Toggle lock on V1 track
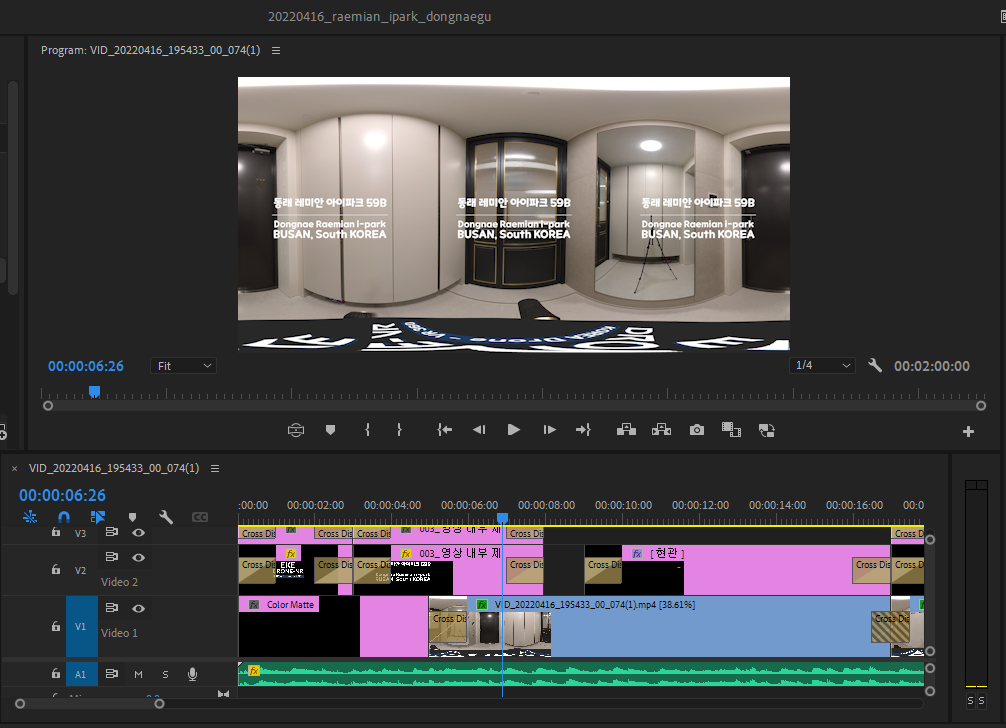 tap(56, 626)
